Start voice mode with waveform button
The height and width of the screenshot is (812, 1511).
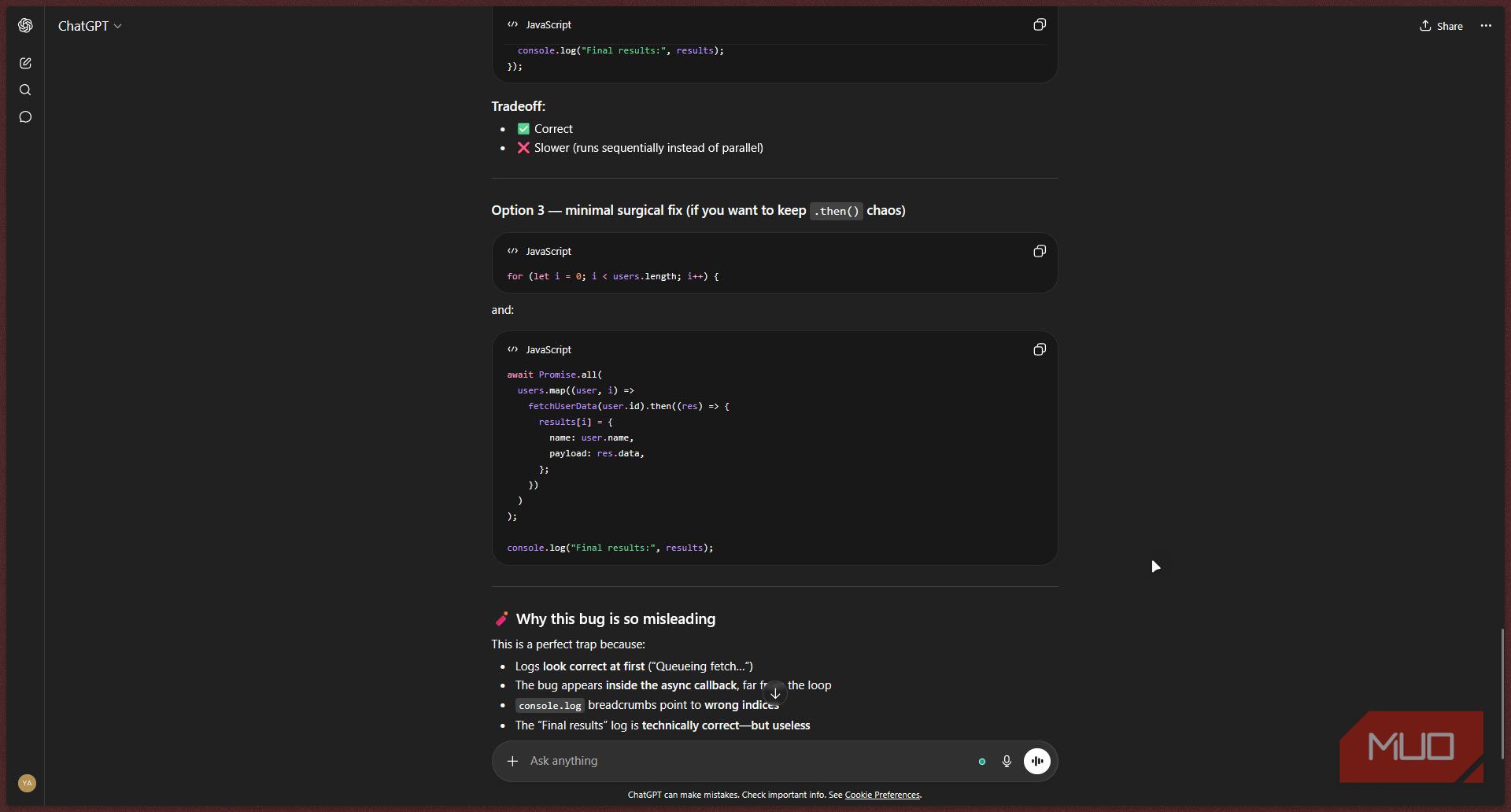(1036, 761)
